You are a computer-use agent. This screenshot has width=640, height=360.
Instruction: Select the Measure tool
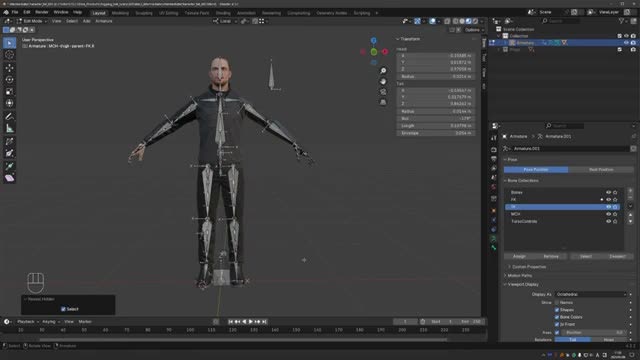pos(9,129)
